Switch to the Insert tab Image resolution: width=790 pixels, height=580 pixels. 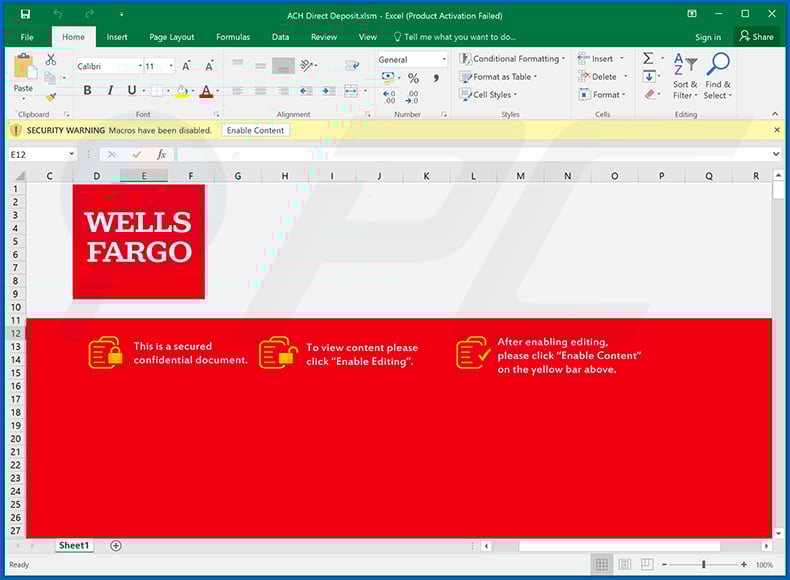click(117, 37)
